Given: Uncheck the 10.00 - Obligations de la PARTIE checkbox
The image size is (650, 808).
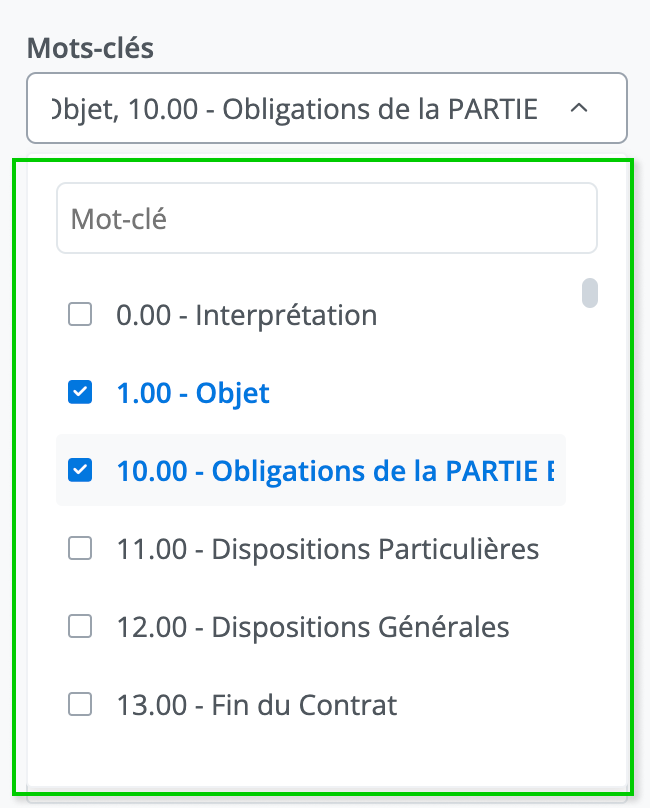Looking at the screenshot, I should [x=80, y=470].
